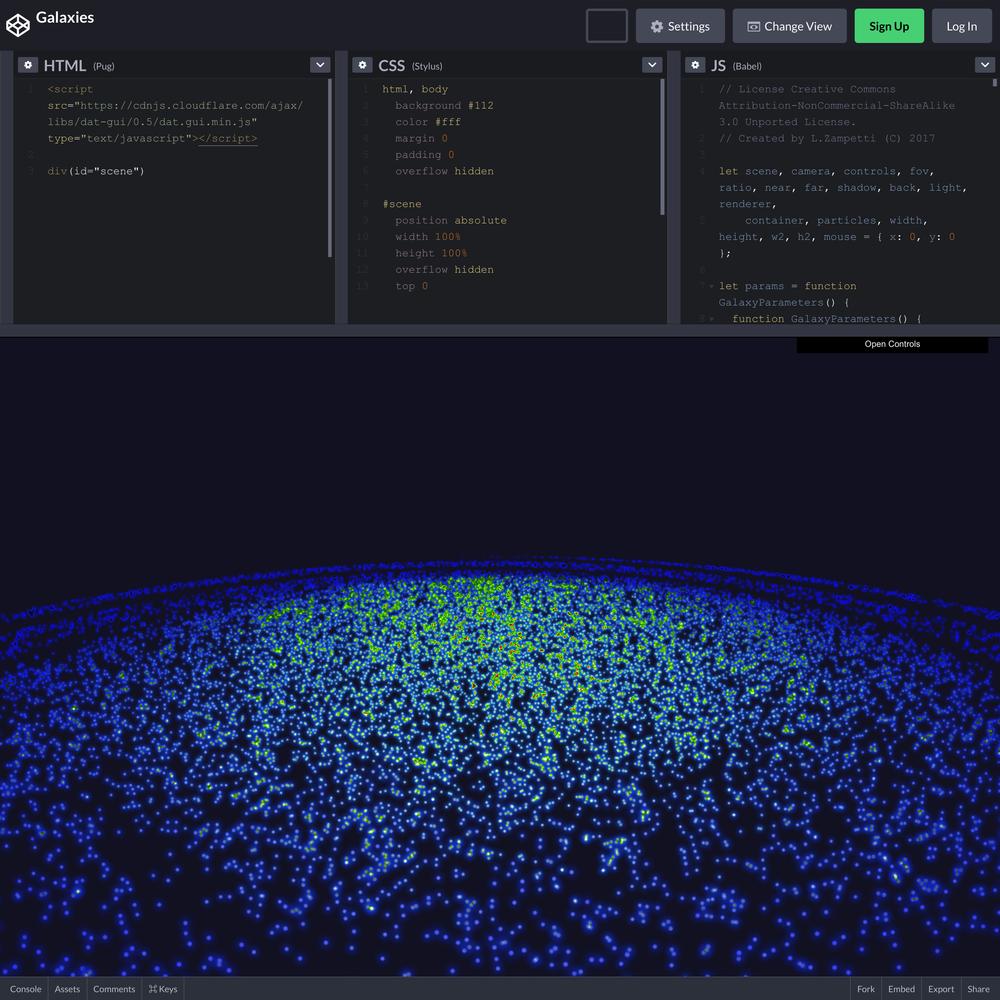
Task: Click the "#scene" selector in CSS
Action: point(402,204)
